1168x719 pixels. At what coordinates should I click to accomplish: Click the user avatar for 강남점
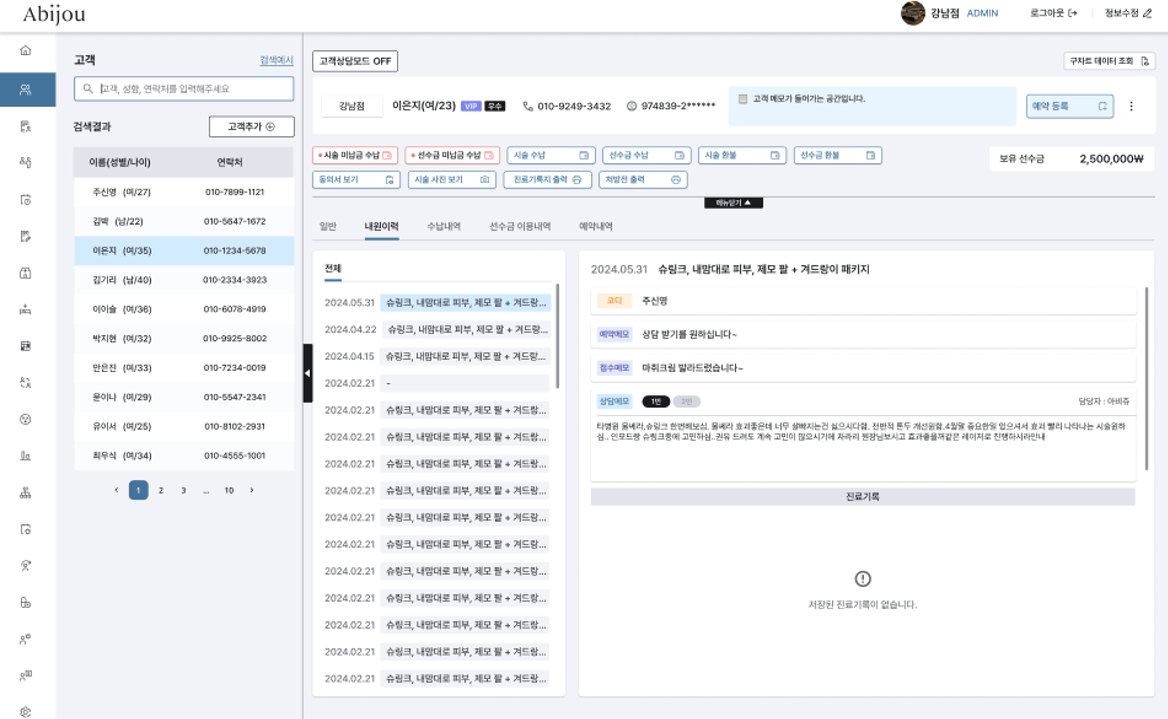pos(912,13)
